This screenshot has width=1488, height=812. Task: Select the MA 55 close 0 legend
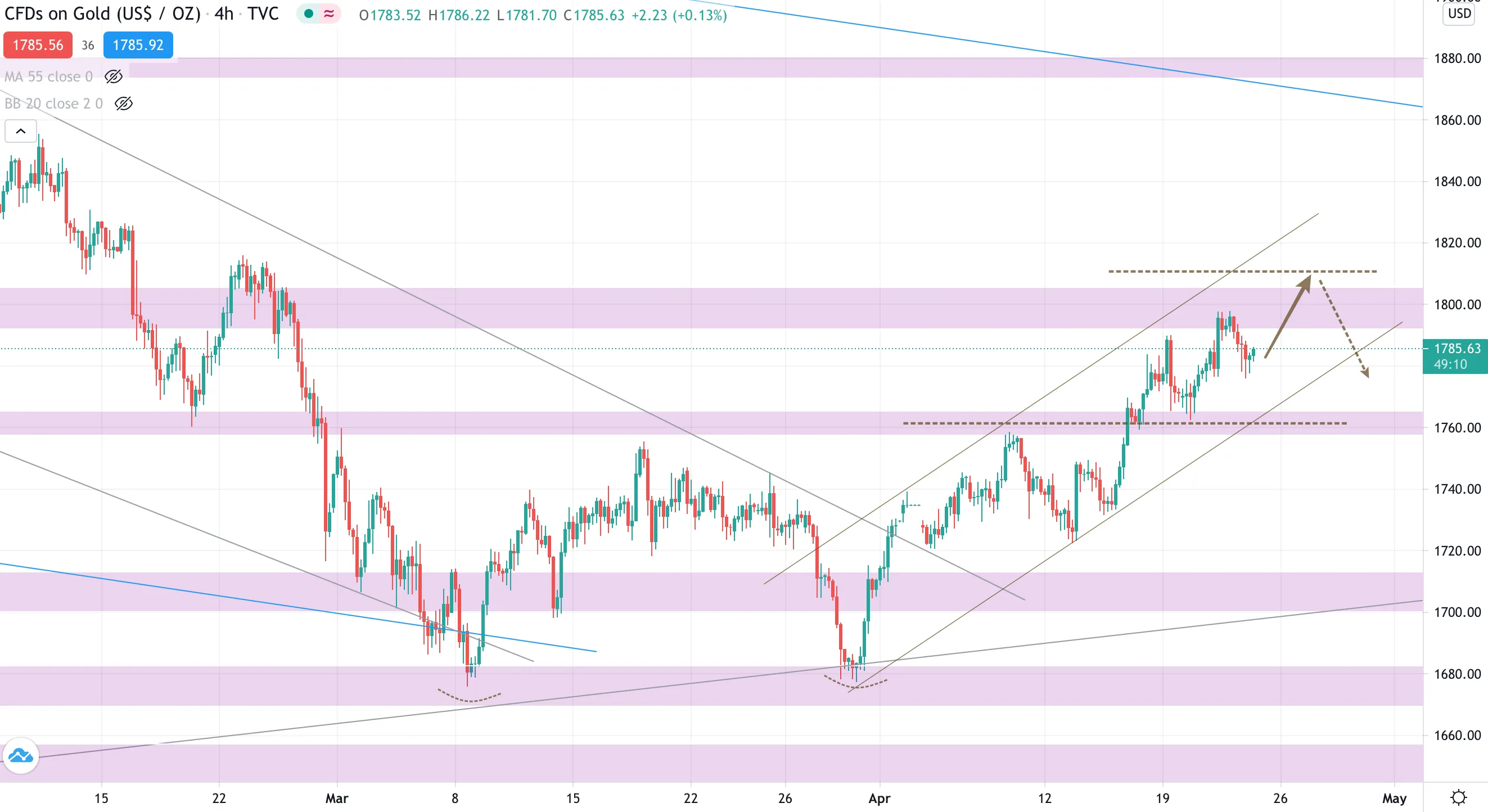[48, 76]
